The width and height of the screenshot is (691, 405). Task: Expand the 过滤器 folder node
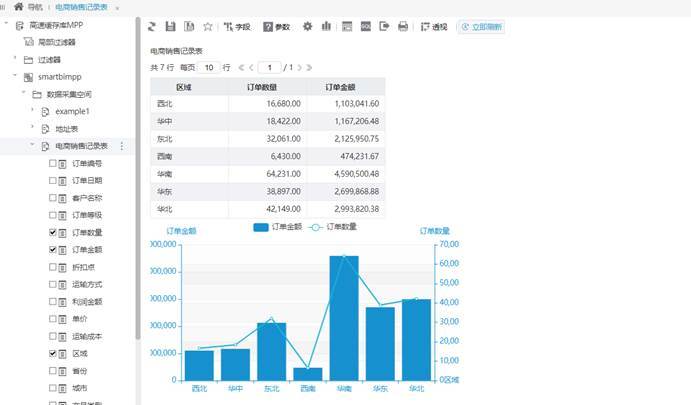coord(12,59)
